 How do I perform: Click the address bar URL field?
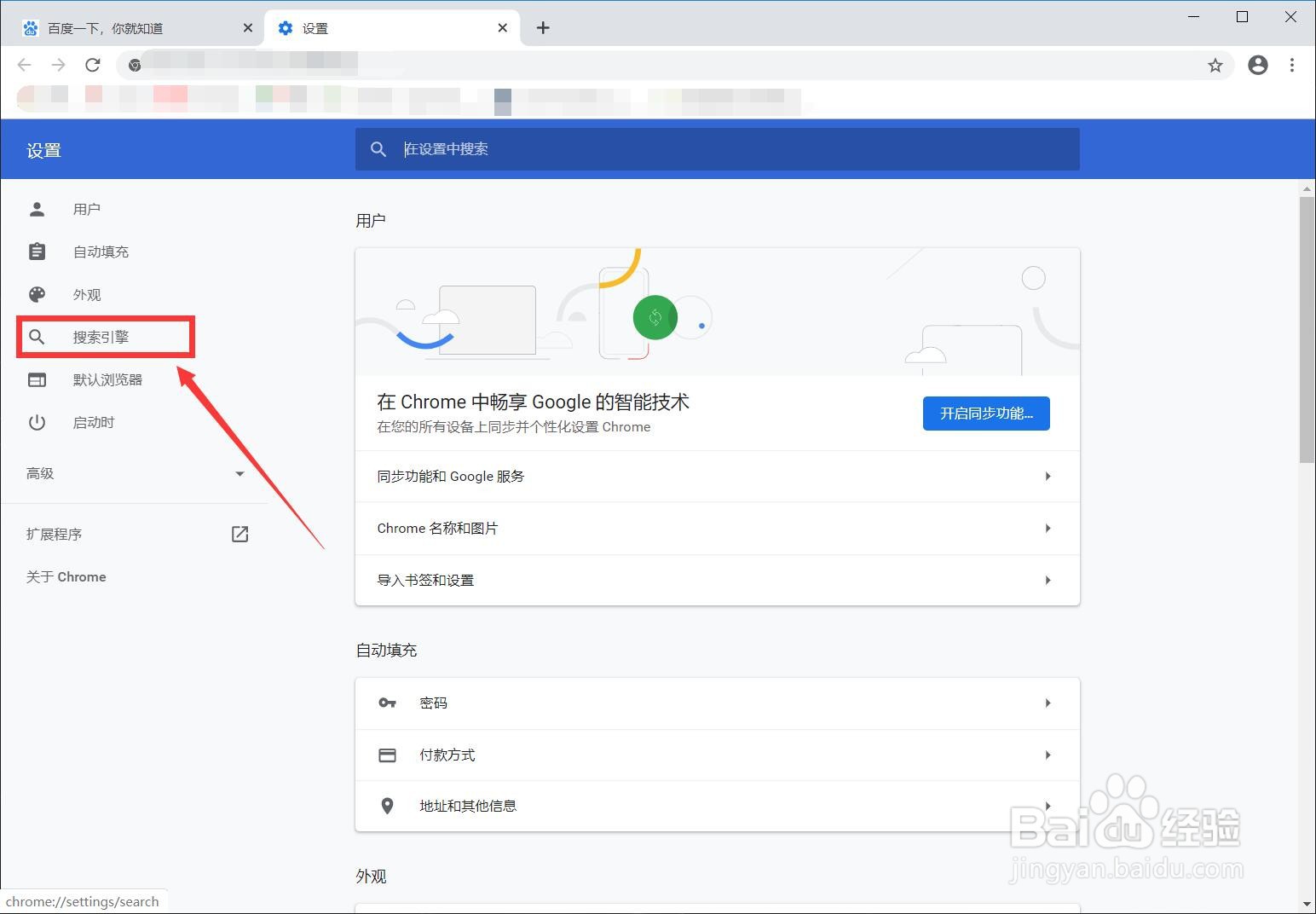point(673,65)
